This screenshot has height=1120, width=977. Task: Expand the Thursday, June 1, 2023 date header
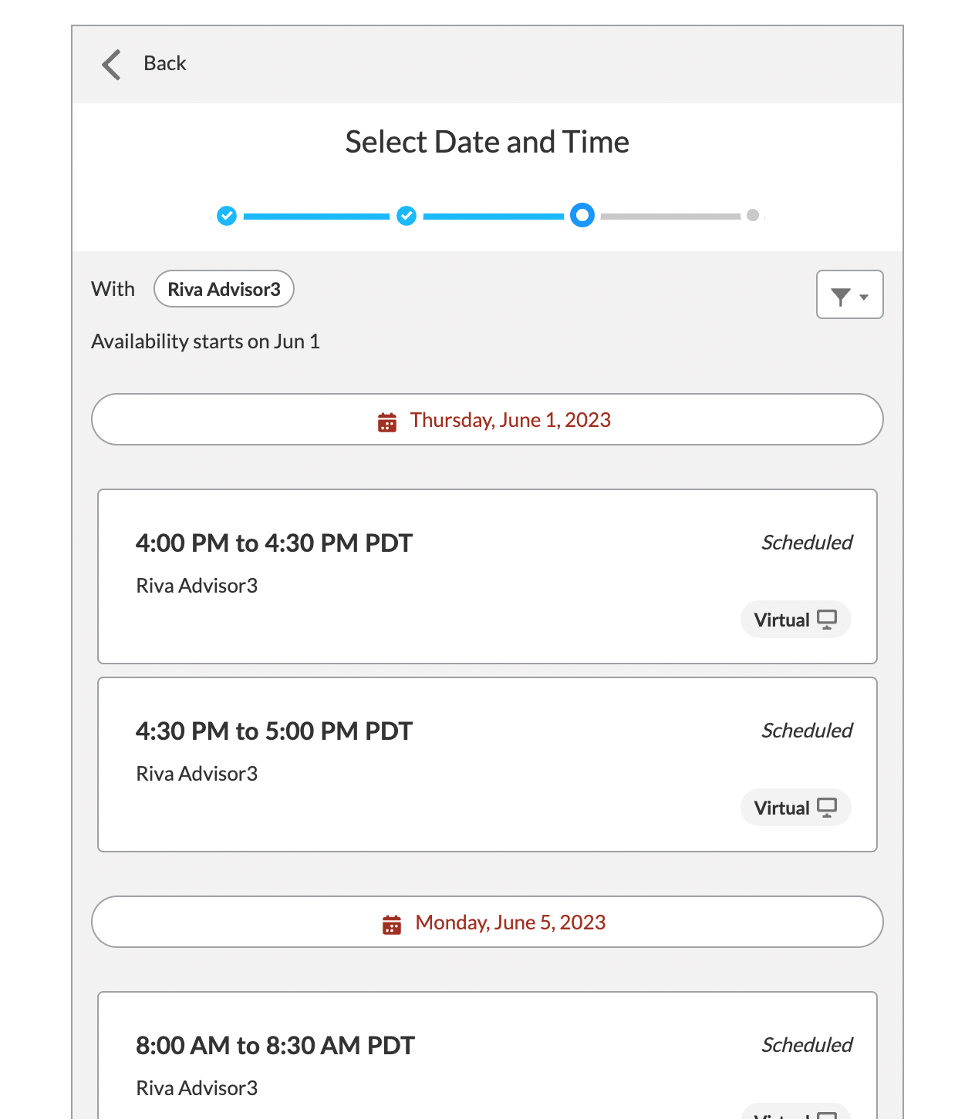pos(487,420)
